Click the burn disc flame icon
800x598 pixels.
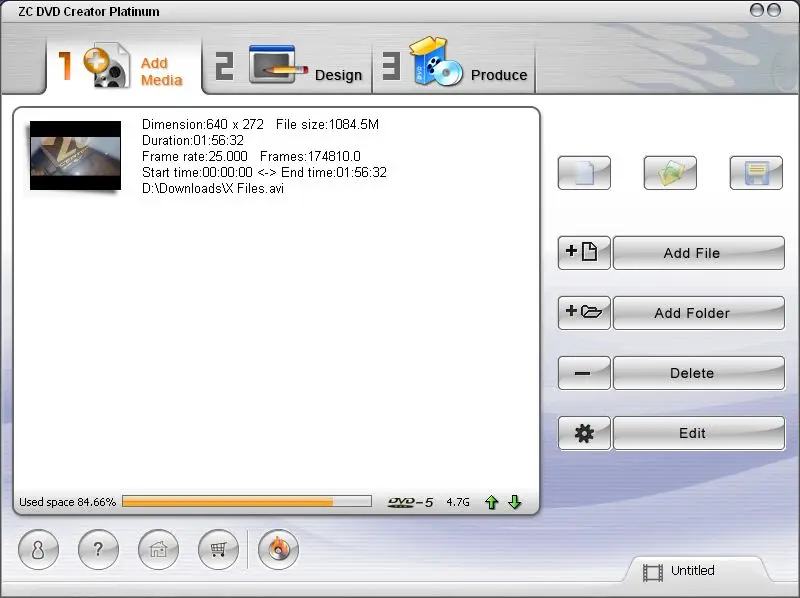279,549
